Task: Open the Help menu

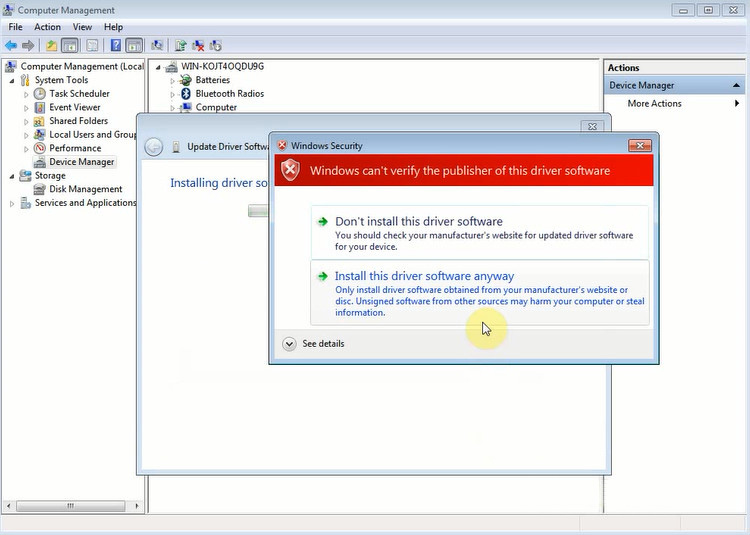Action: point(113,27)
